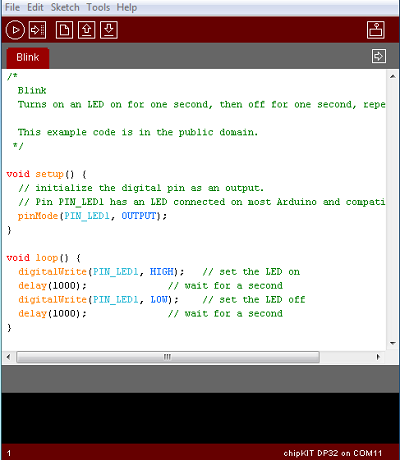The height and width of the screenshot is (460, 400).
Task: Click the last 'delay(1000);' call
Action: [52, 314]
